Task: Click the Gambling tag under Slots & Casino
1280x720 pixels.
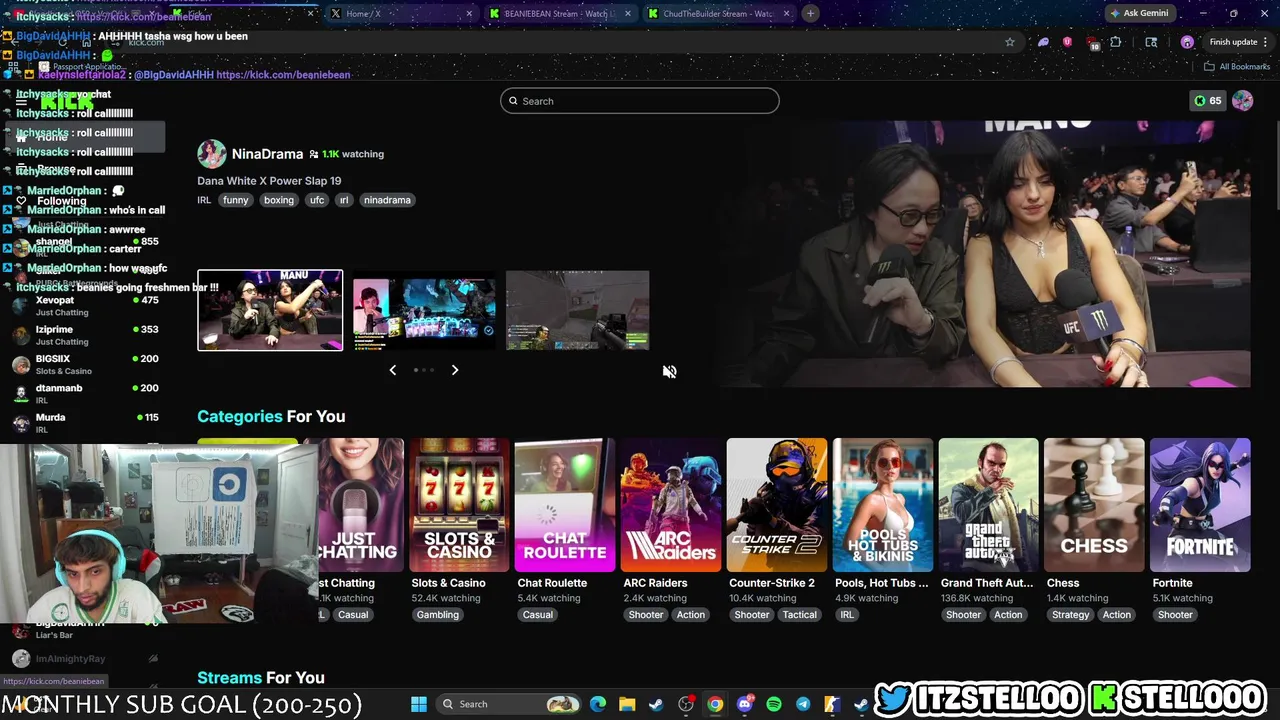Action: point(438,615)
